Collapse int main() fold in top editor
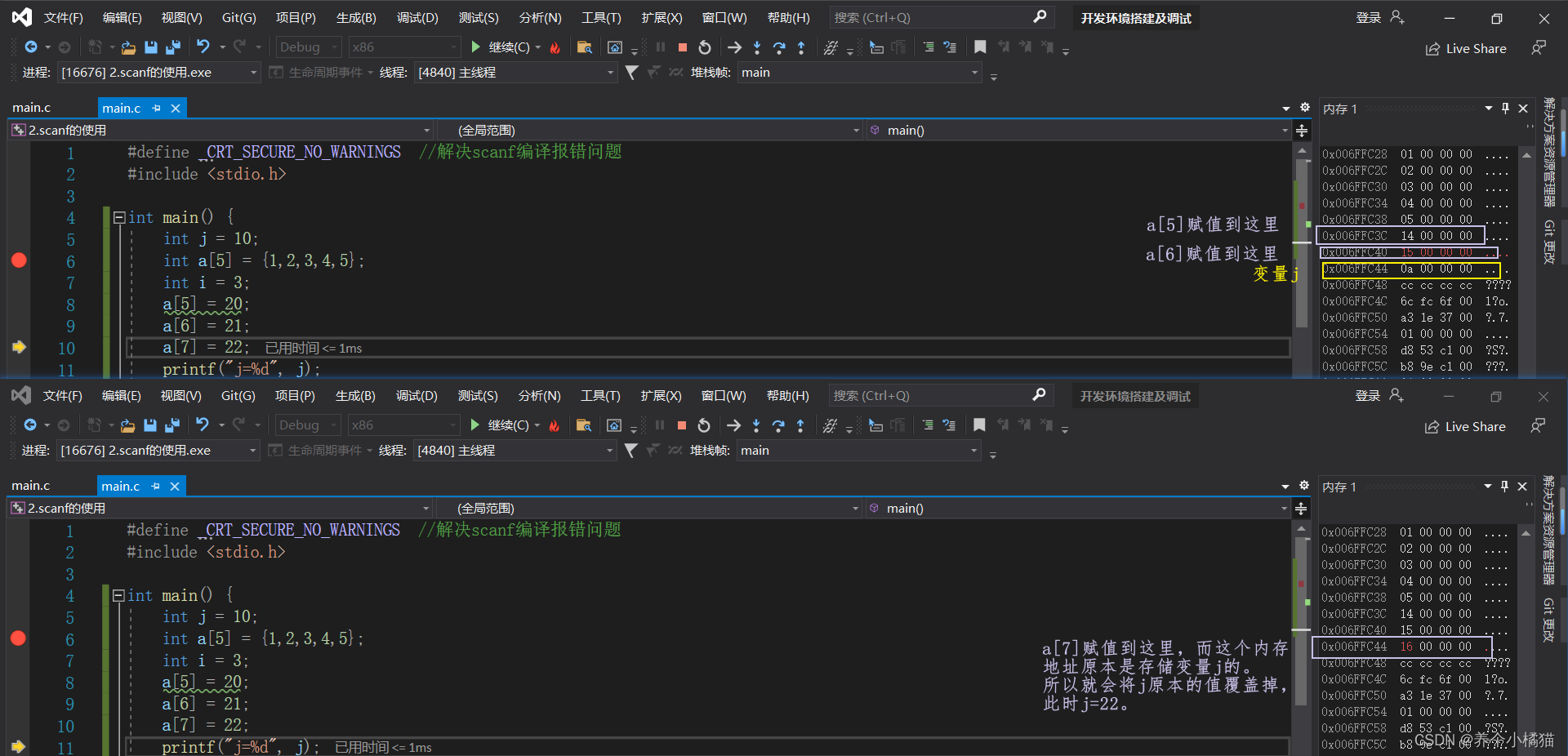The image size is (1568, 756). [x=119, y=217]
